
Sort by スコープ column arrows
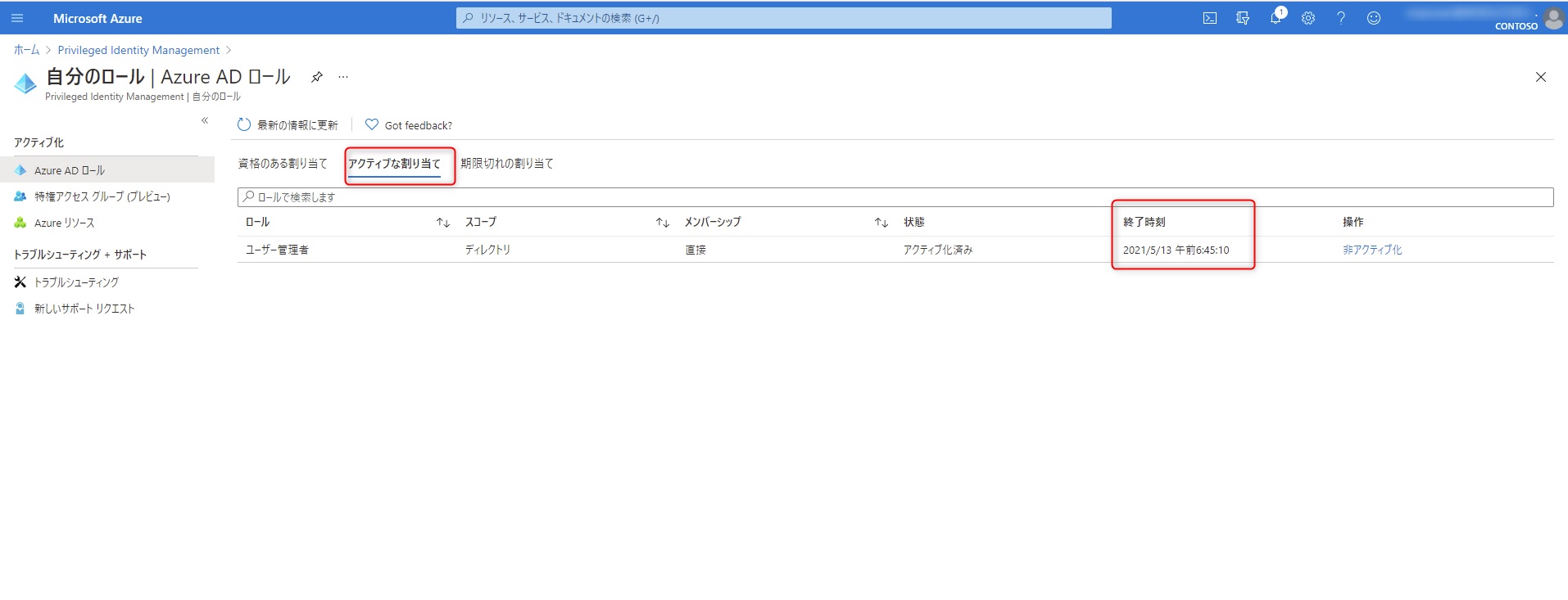click(x=663, y=223)
